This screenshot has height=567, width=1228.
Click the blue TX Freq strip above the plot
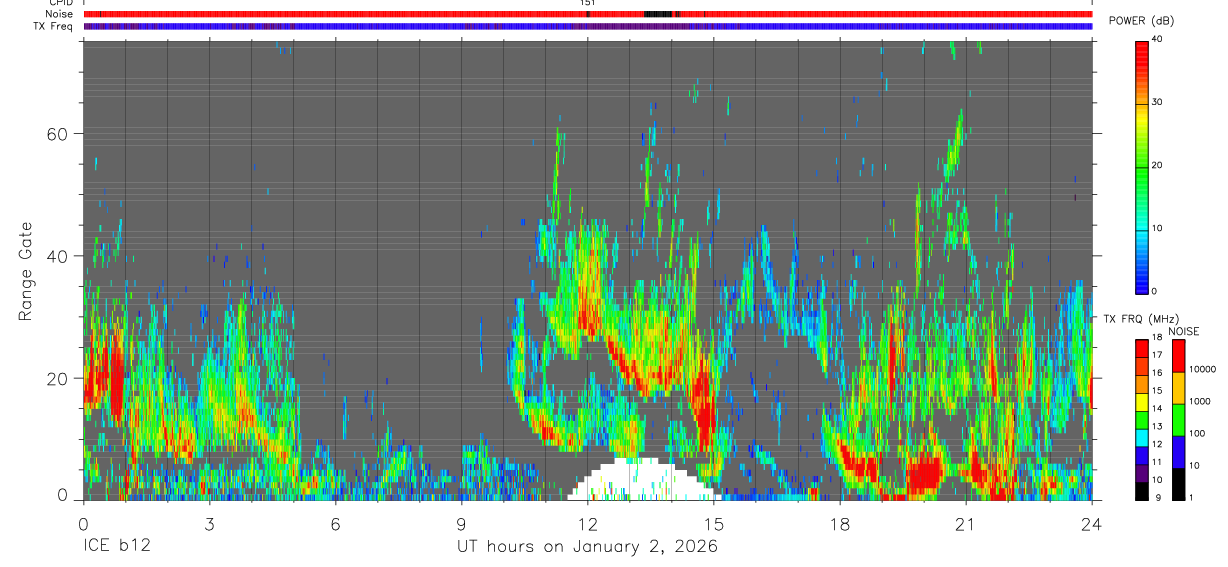[x=587, y=27]
